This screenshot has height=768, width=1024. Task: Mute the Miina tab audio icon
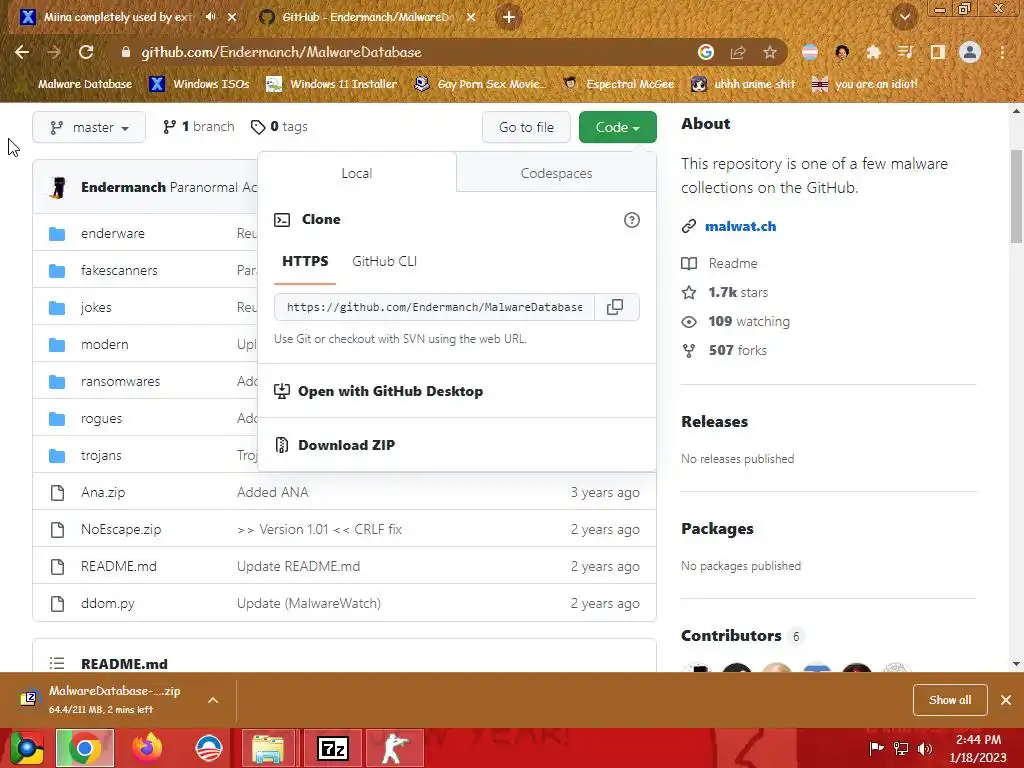tap(210, 17)
